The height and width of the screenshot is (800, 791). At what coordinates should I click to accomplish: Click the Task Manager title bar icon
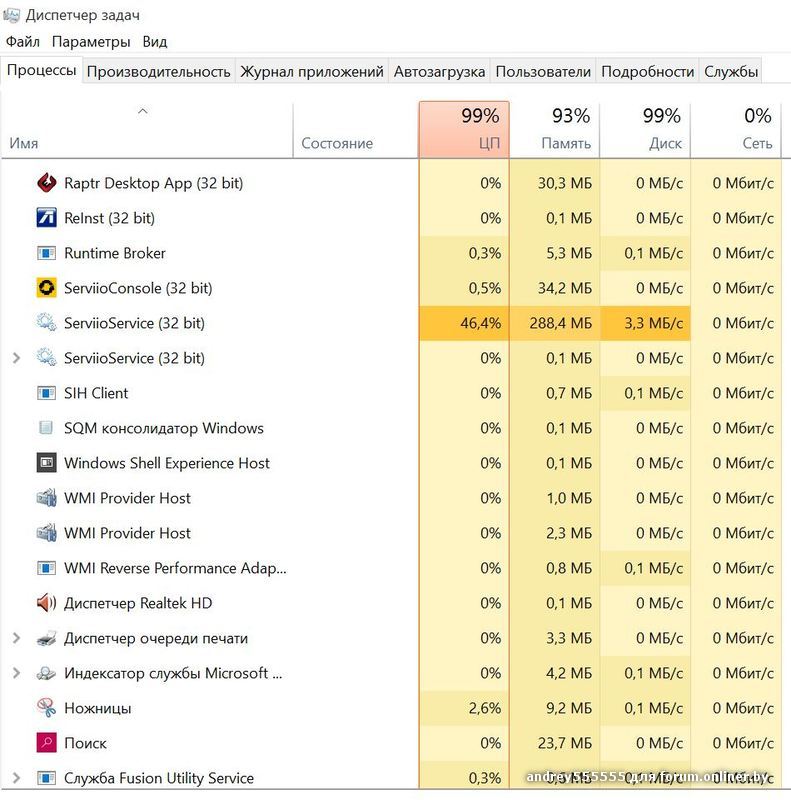(x=12, y=15)
